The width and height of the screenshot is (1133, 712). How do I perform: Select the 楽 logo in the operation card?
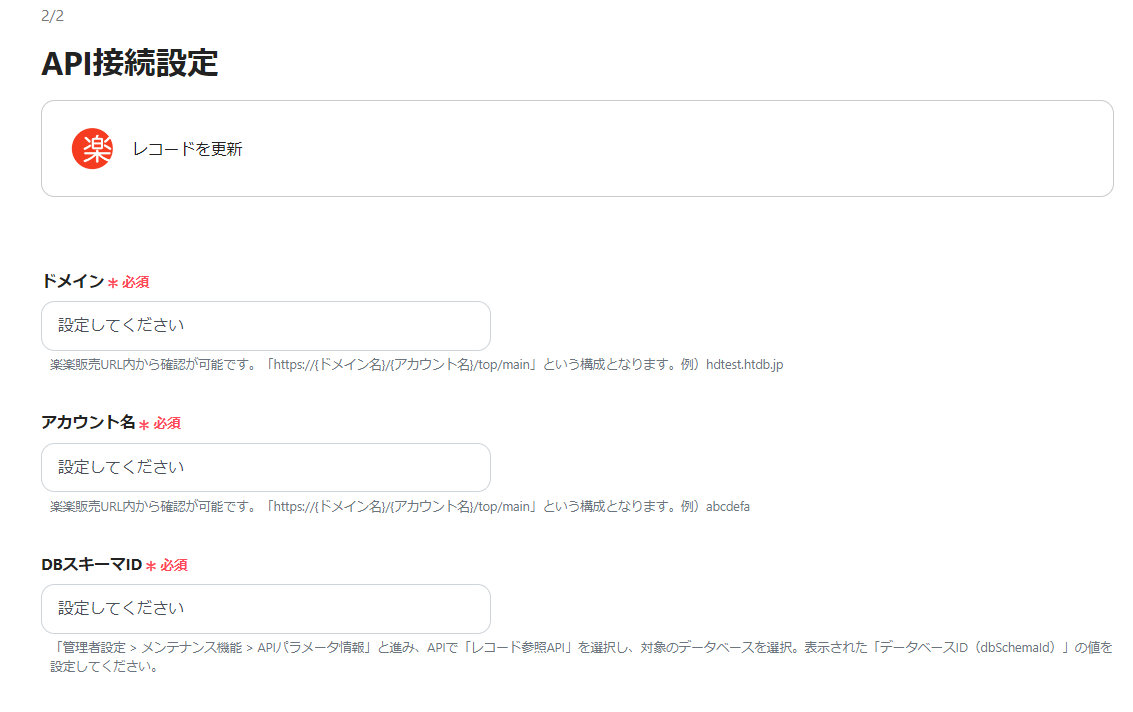93,148
